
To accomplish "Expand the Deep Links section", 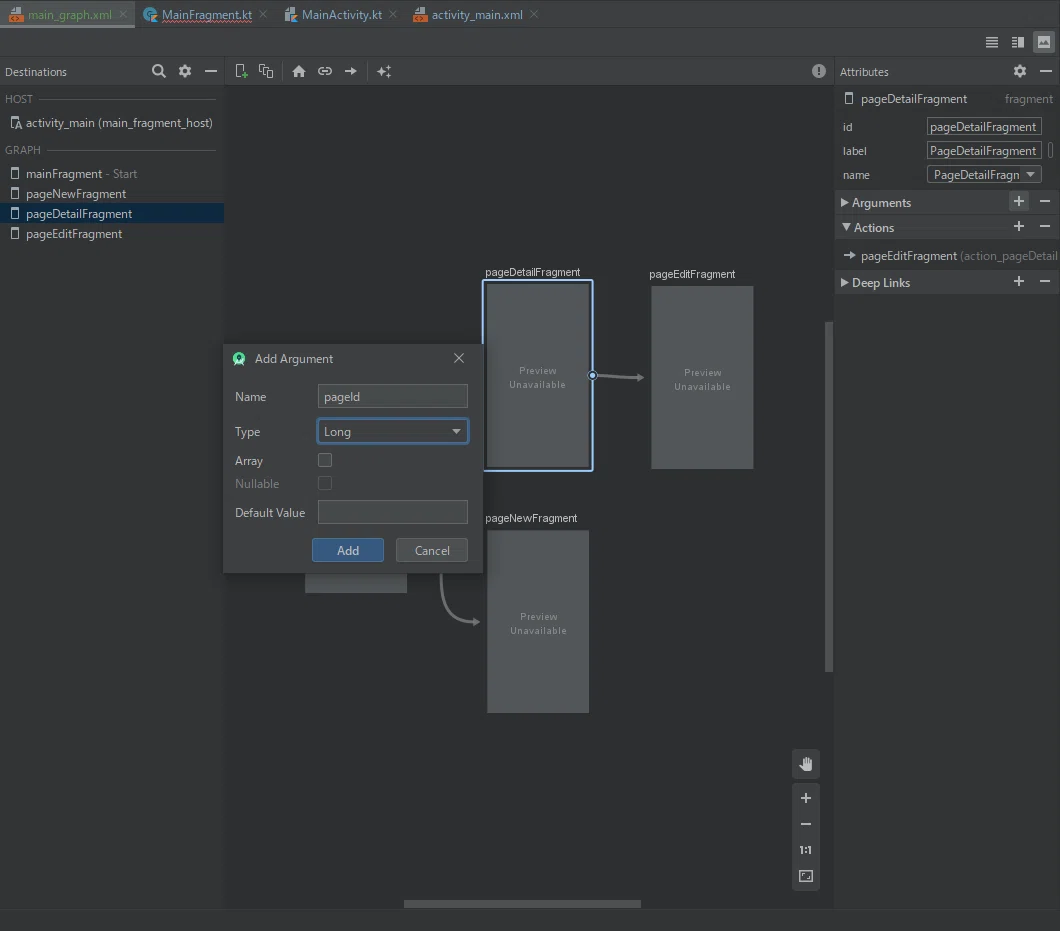I will (844, 283).
